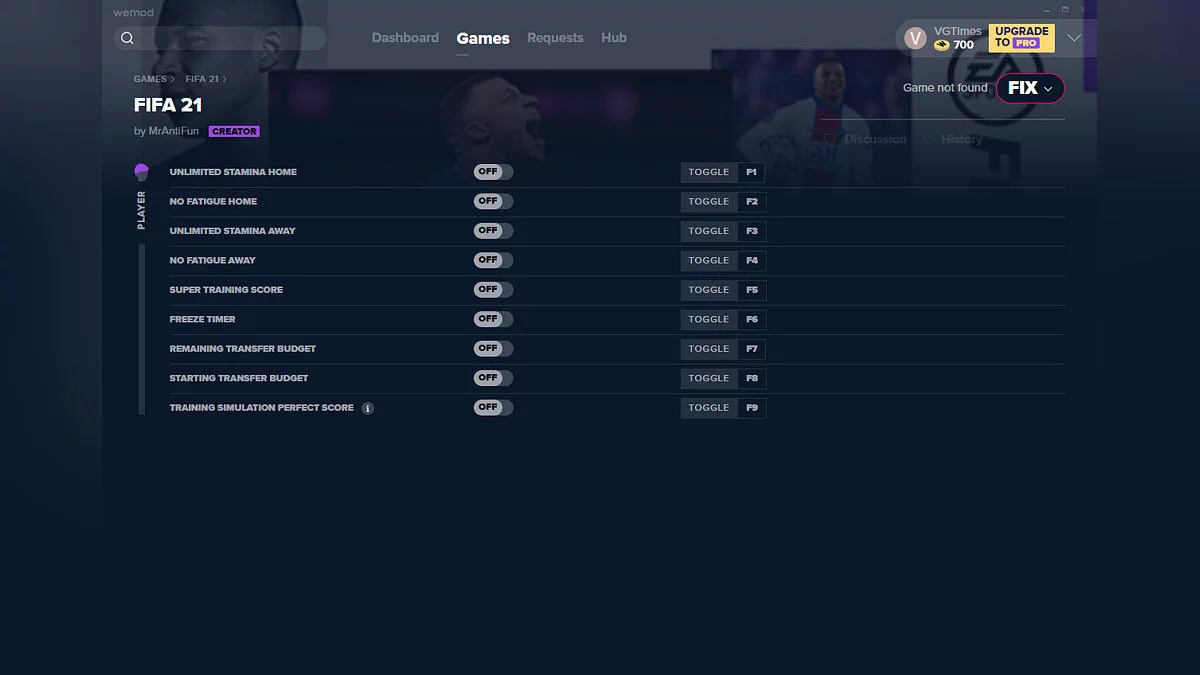Open the Dashboard tab
The height and width of the screenshot is (675, 1200).
coord(405,38)
